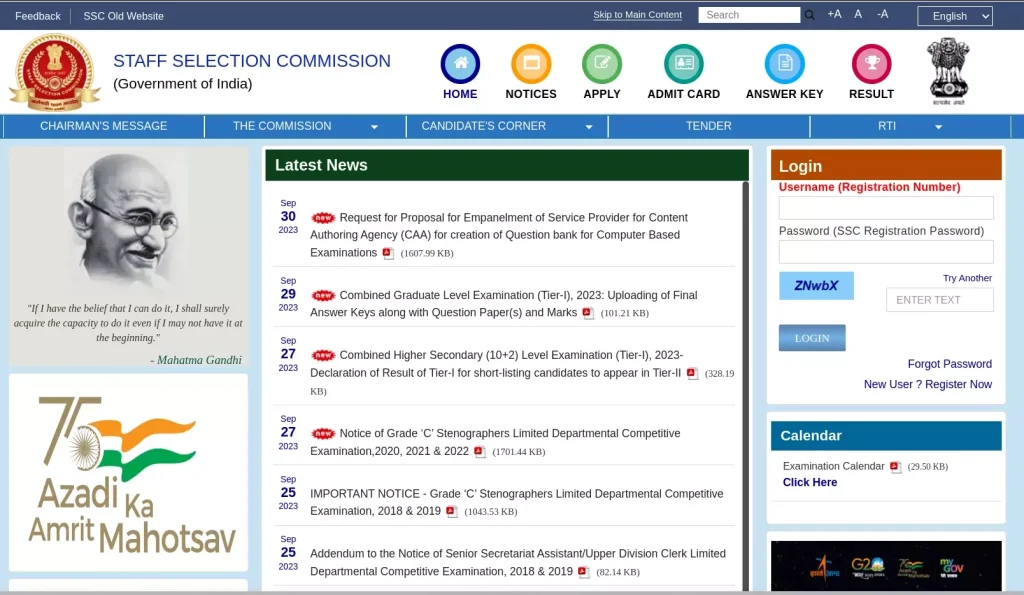Increase font size with +A

pos(834,14)
